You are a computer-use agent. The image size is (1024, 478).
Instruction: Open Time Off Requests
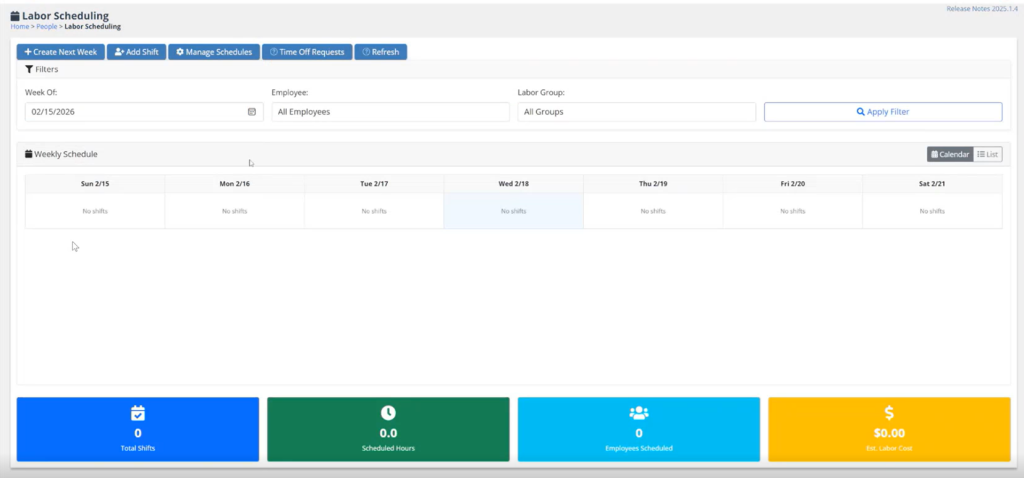click(x=307, y=51)
